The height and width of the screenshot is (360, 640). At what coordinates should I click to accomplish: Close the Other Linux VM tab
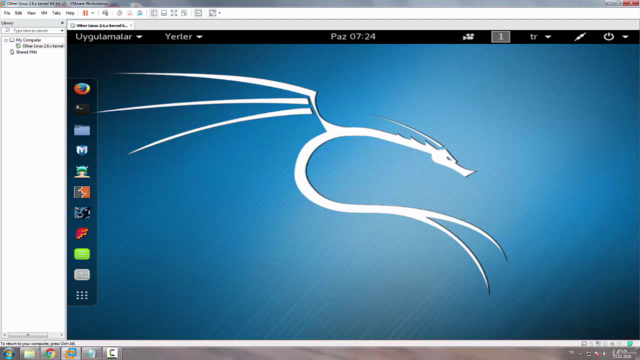[x=131, y=25]
